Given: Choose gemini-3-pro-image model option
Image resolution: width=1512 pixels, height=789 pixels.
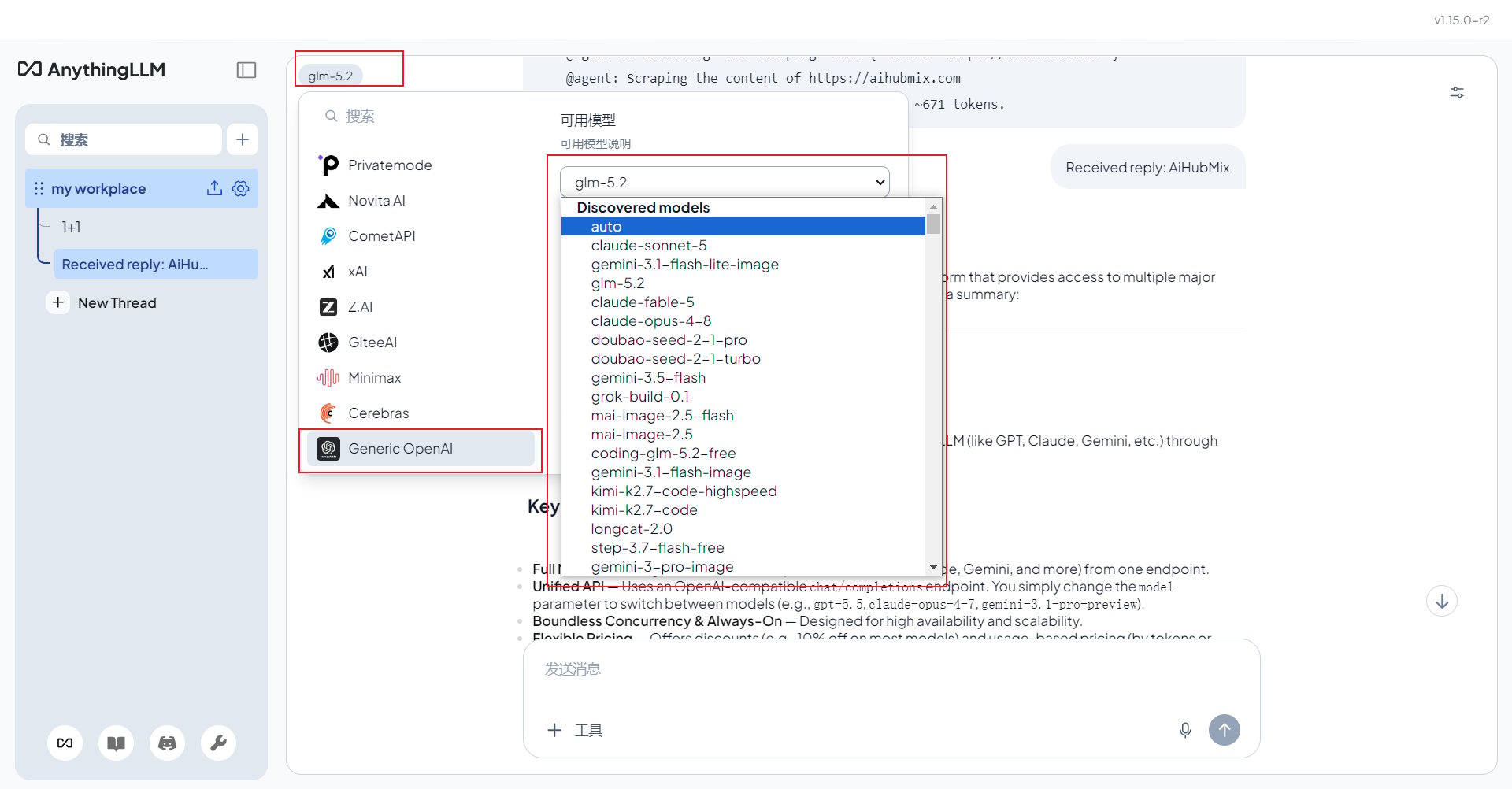Looking at the screenshot, I should pos(743,567).
